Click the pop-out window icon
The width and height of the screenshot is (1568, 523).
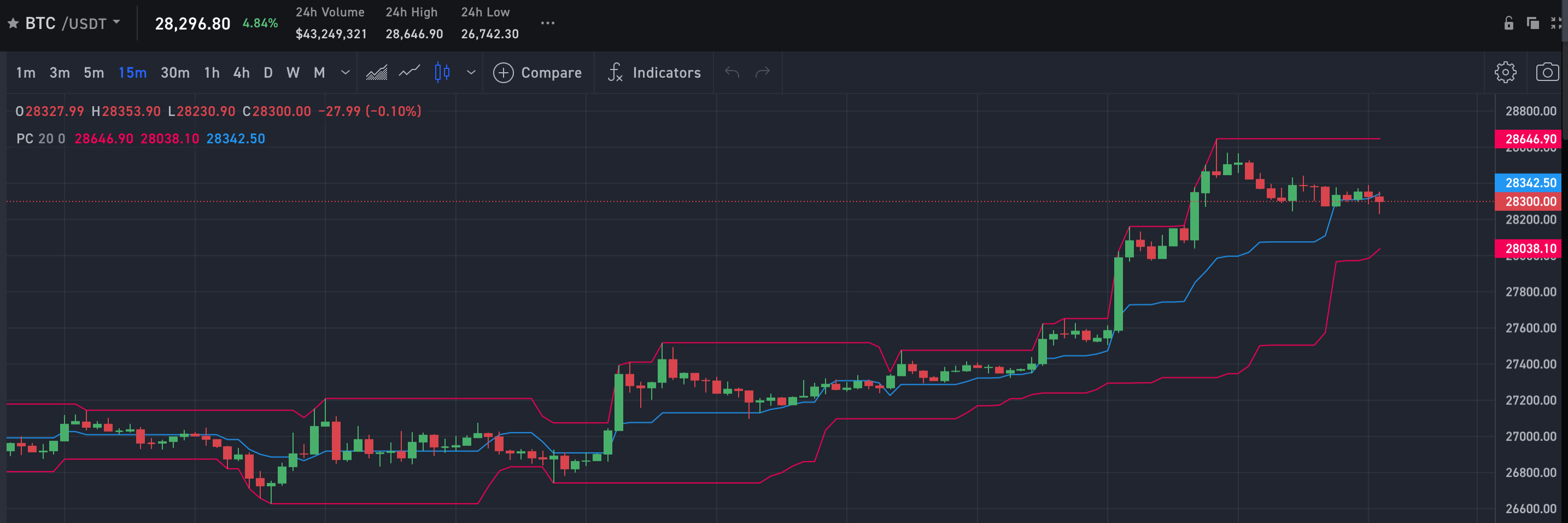point(1532,23)
